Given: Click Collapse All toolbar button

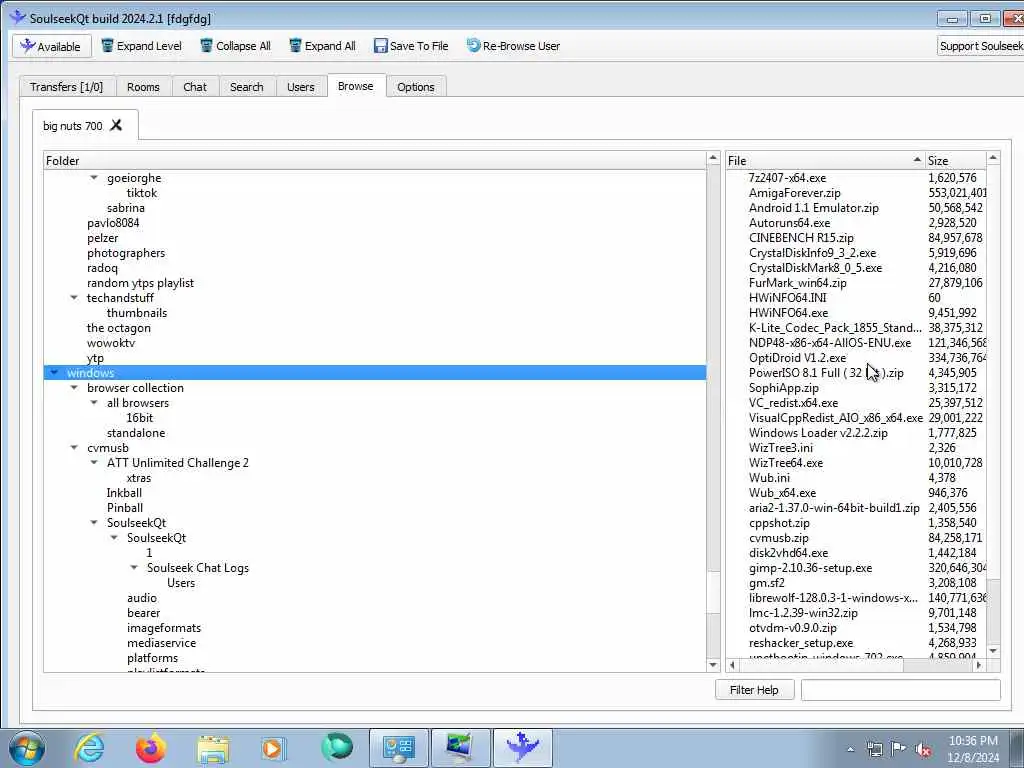Looking at the screenshot, I should click(235, 46).
